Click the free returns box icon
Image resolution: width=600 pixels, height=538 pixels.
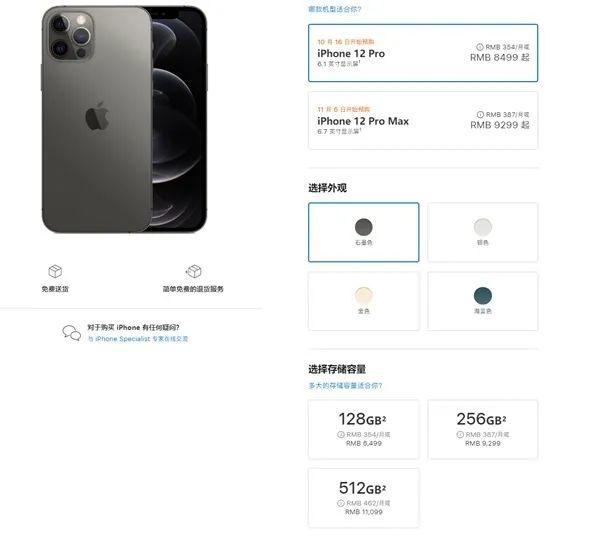click(x=194, y=271)
